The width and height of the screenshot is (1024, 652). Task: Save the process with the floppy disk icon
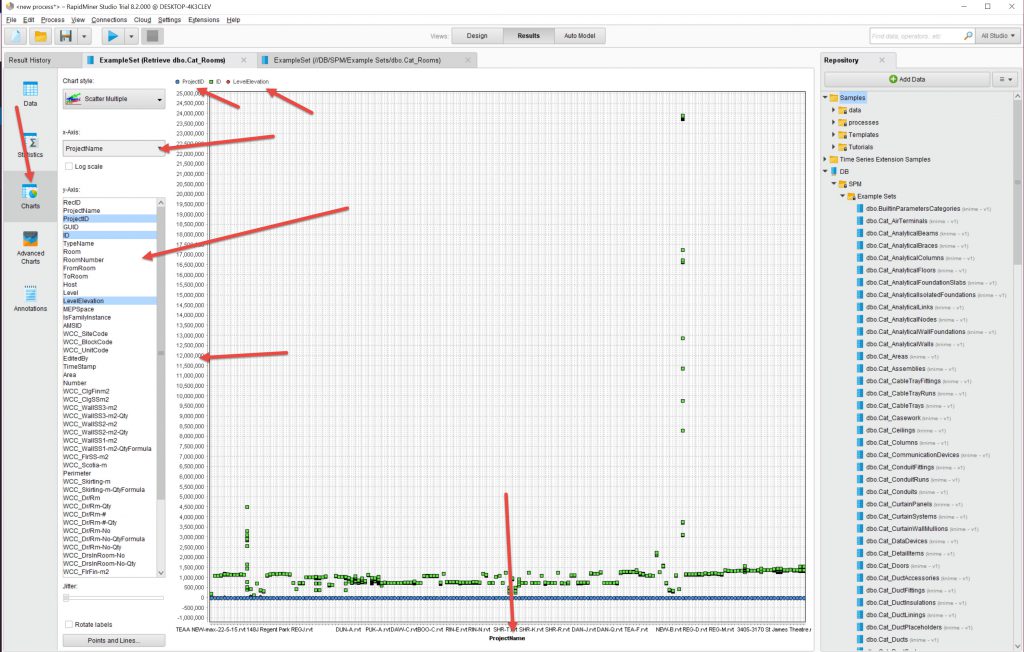point(66,36)
